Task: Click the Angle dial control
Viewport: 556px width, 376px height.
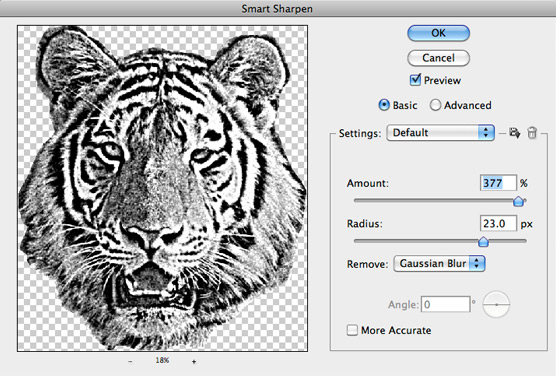Action: coord(496,304)
